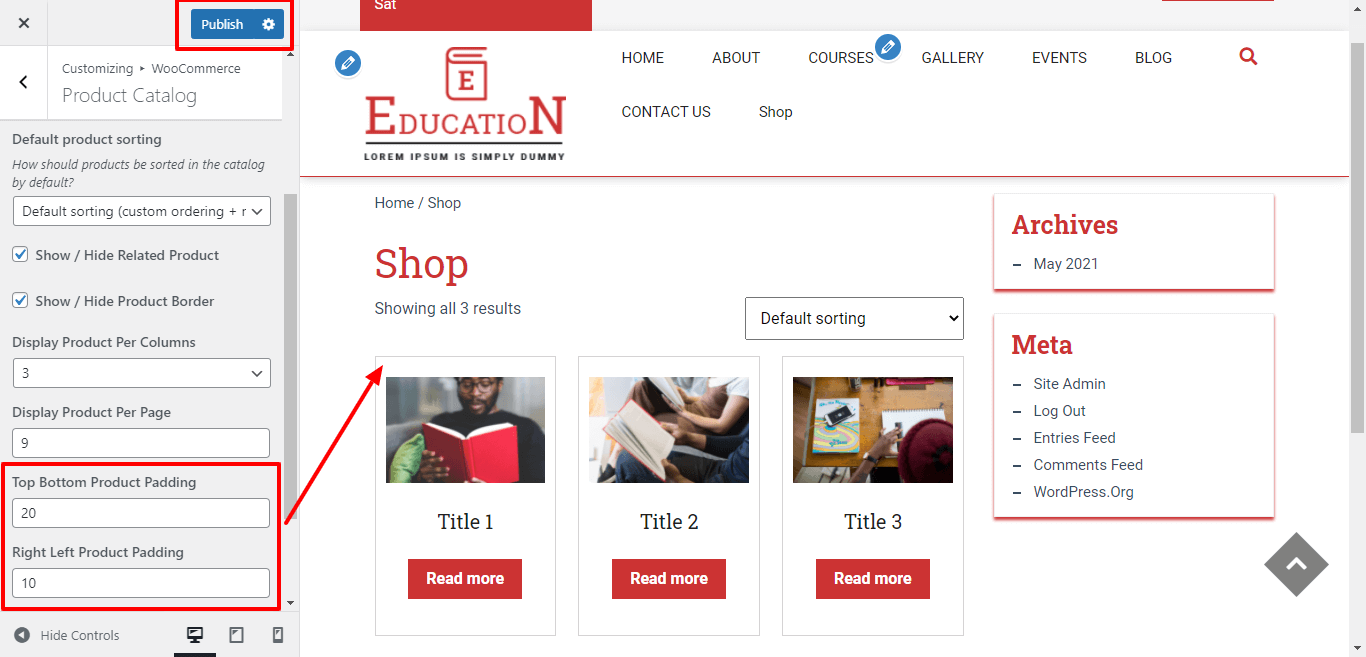1366x657 pixels.
Task: Close the customizer with the X icon
Action: 24,23
